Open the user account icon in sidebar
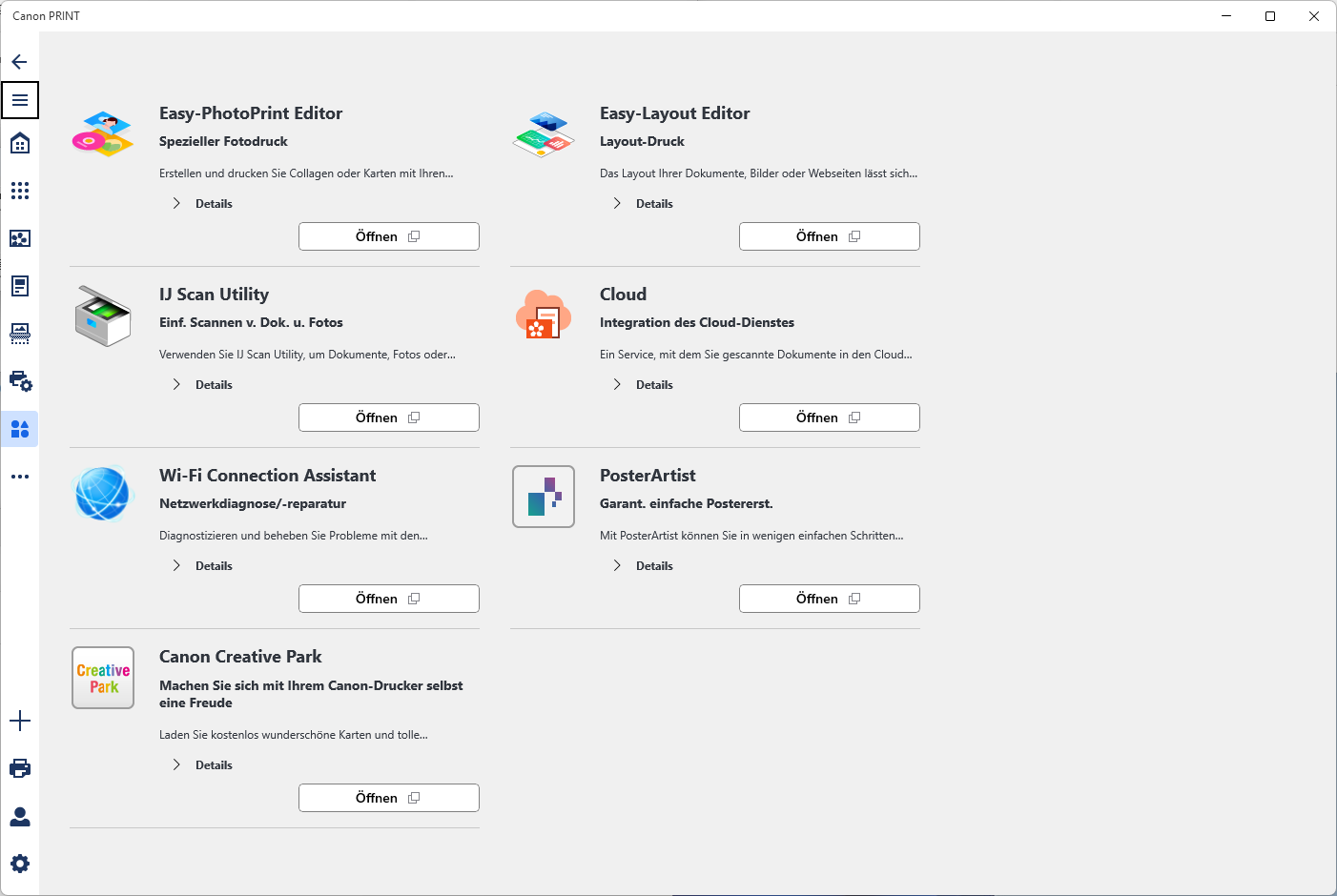This screenshot has width=1337, height=896. 20,816
